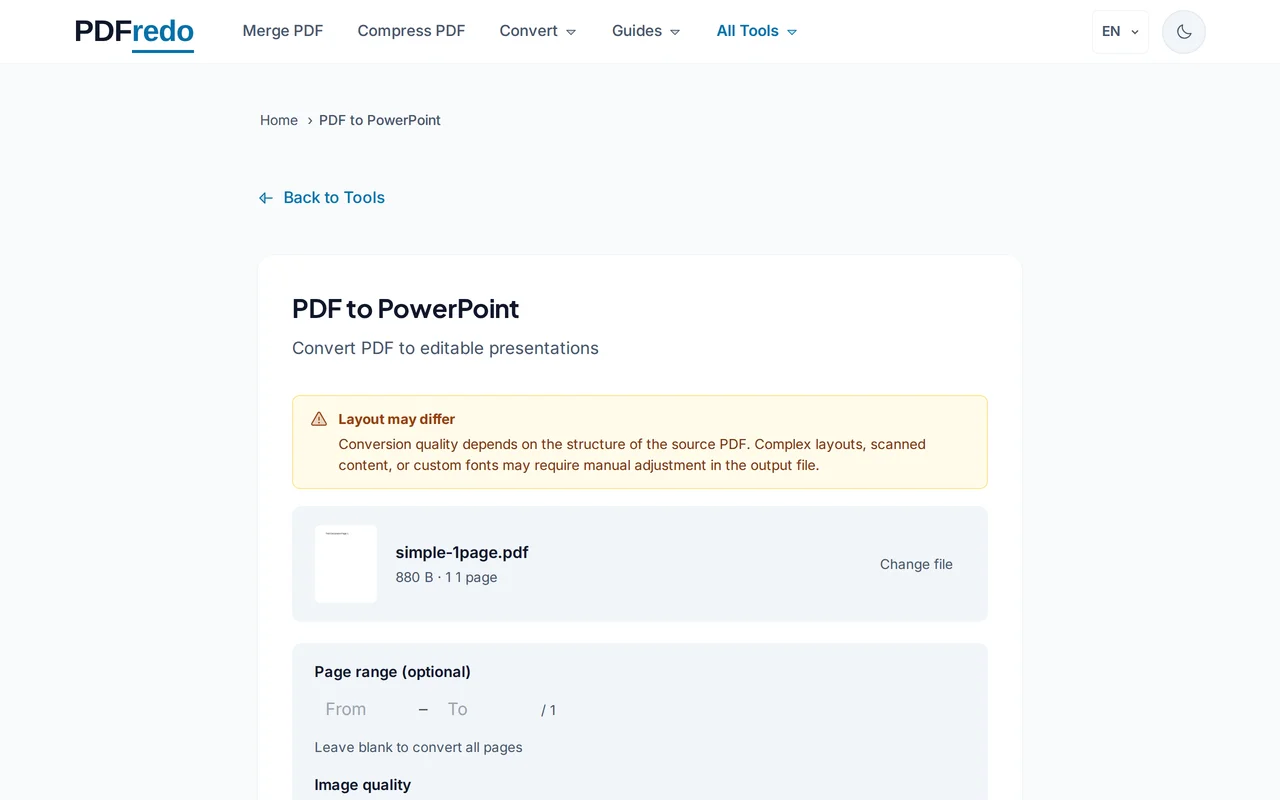Click the PDF to PowerPoint page heading
Image resolution: width=1280 pixels, height=800 pixels.
click(x=405, y=309)
